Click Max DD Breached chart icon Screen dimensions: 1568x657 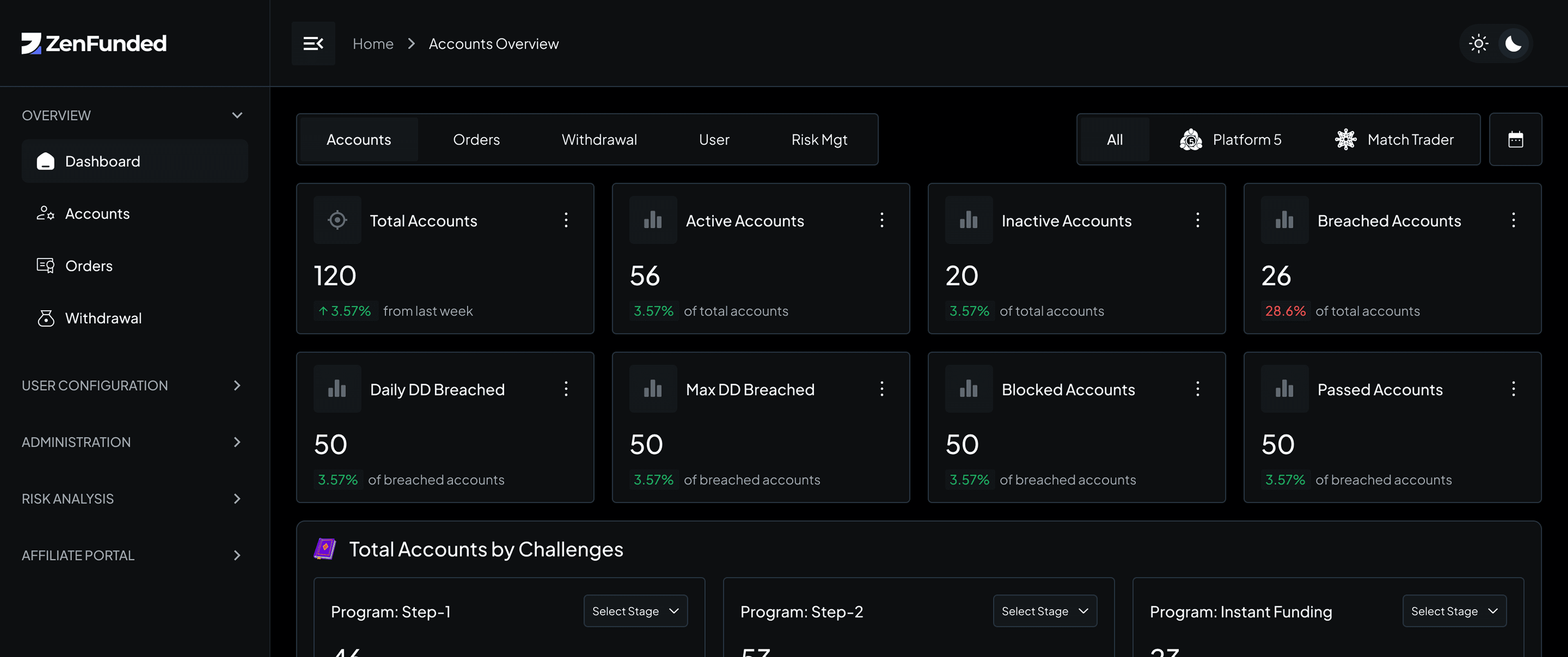[653, 389]
